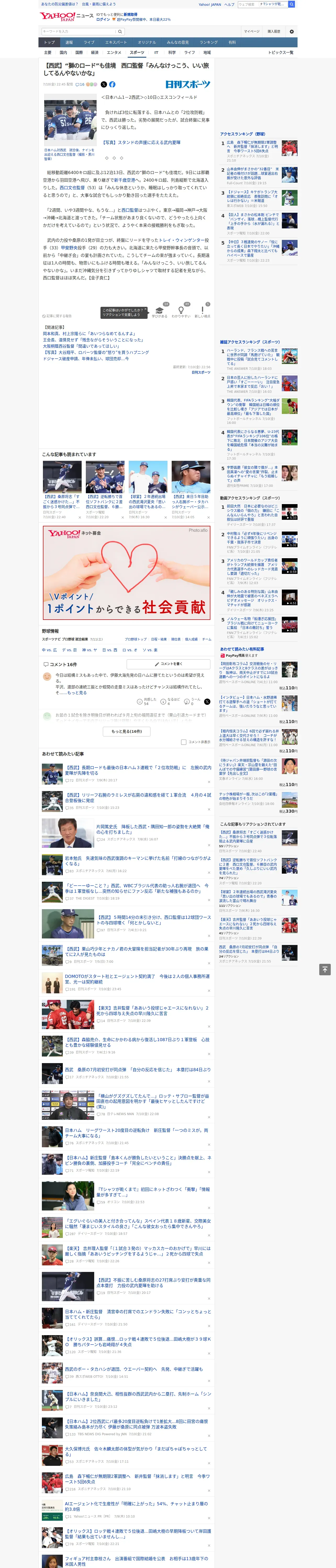The width and height of the screenshot is (336, 1568).
Task: Open the 経済 category
Action: [x=94, y=53]
